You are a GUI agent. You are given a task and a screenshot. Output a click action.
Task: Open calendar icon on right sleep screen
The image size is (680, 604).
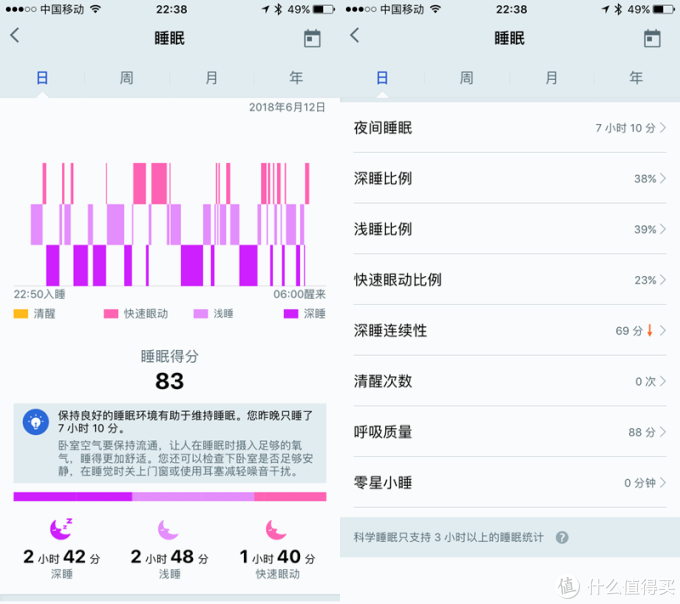tap(652, 38)
